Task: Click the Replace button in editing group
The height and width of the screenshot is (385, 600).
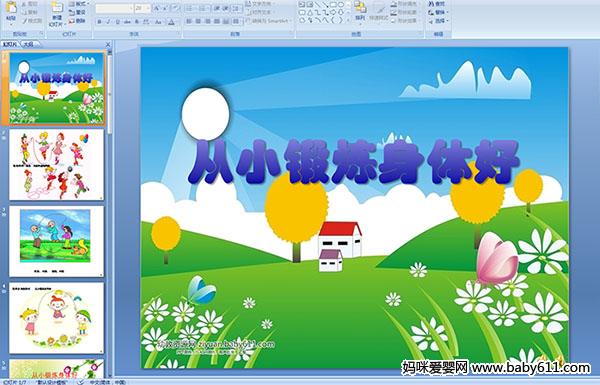Action: click(437, 12)
